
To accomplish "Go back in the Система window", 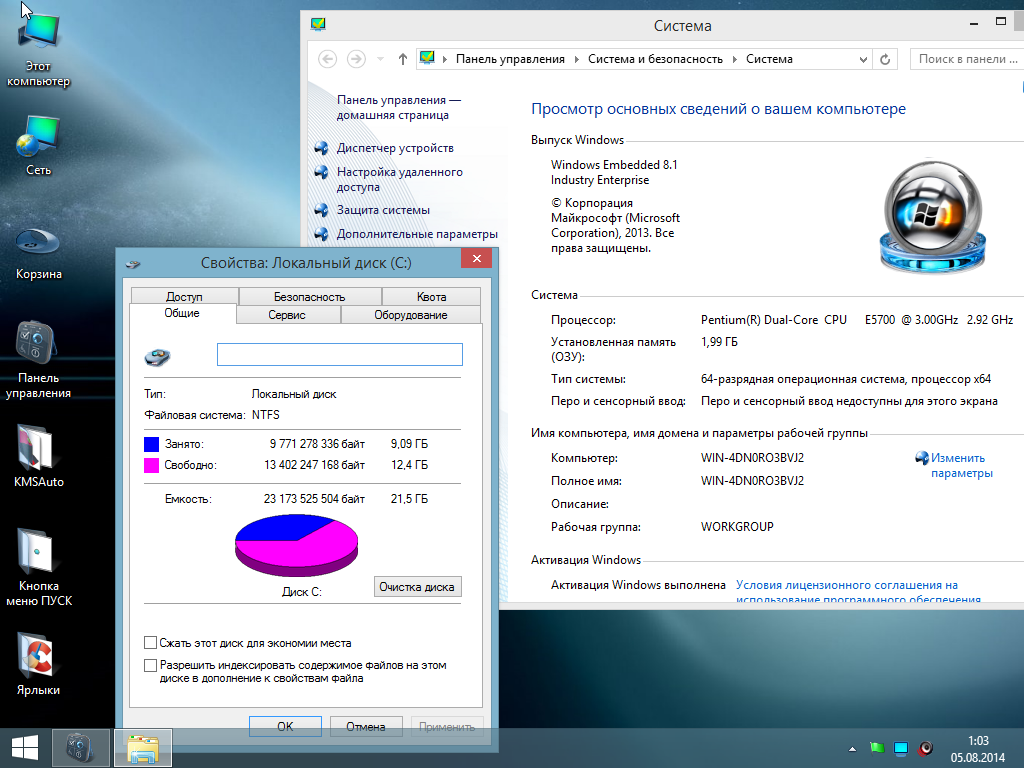I will pos(327,59).
